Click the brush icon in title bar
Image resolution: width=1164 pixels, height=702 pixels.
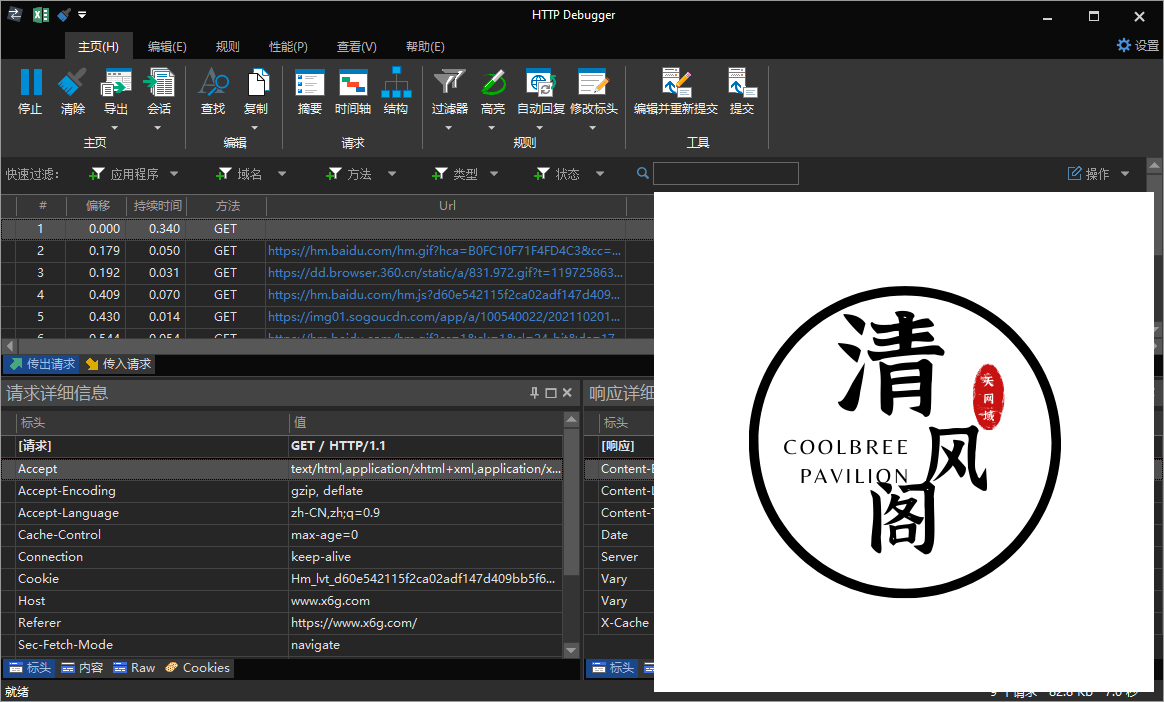point(64,15)
